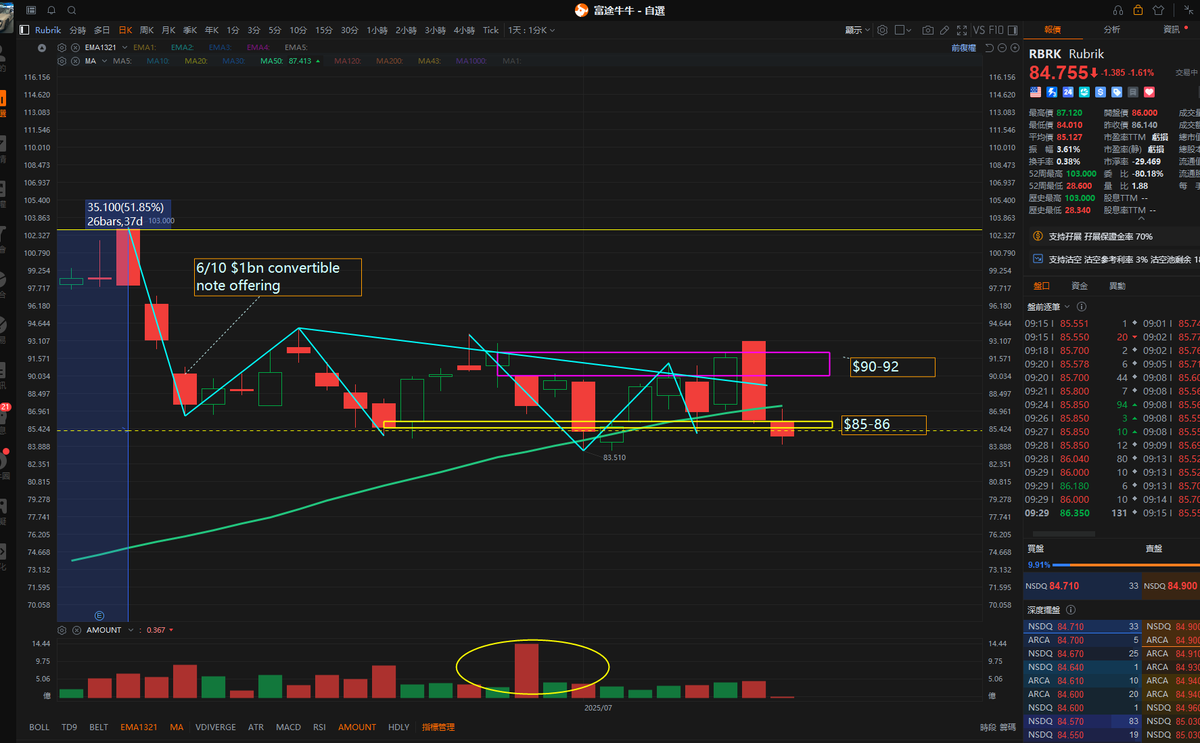Click the 24-hour trading icon
1200x743 pixels.
(1068, 91)
